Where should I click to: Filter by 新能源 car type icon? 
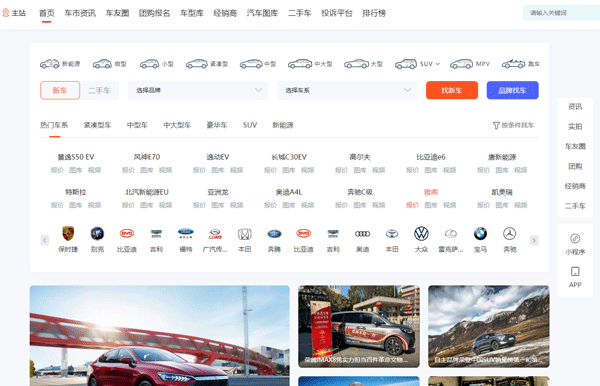[50, 64]
